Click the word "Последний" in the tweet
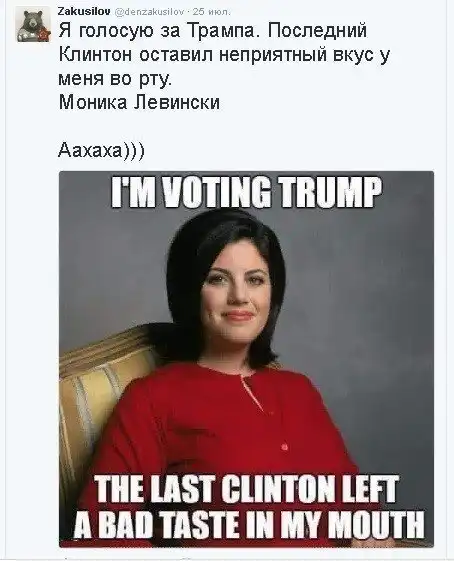The image size is (454, 561). point(316,30)
